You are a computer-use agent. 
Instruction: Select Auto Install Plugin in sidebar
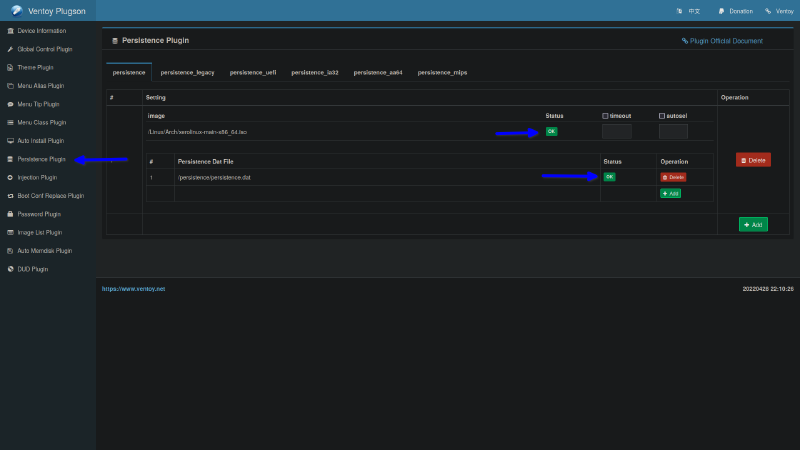[x=40, y=140]
